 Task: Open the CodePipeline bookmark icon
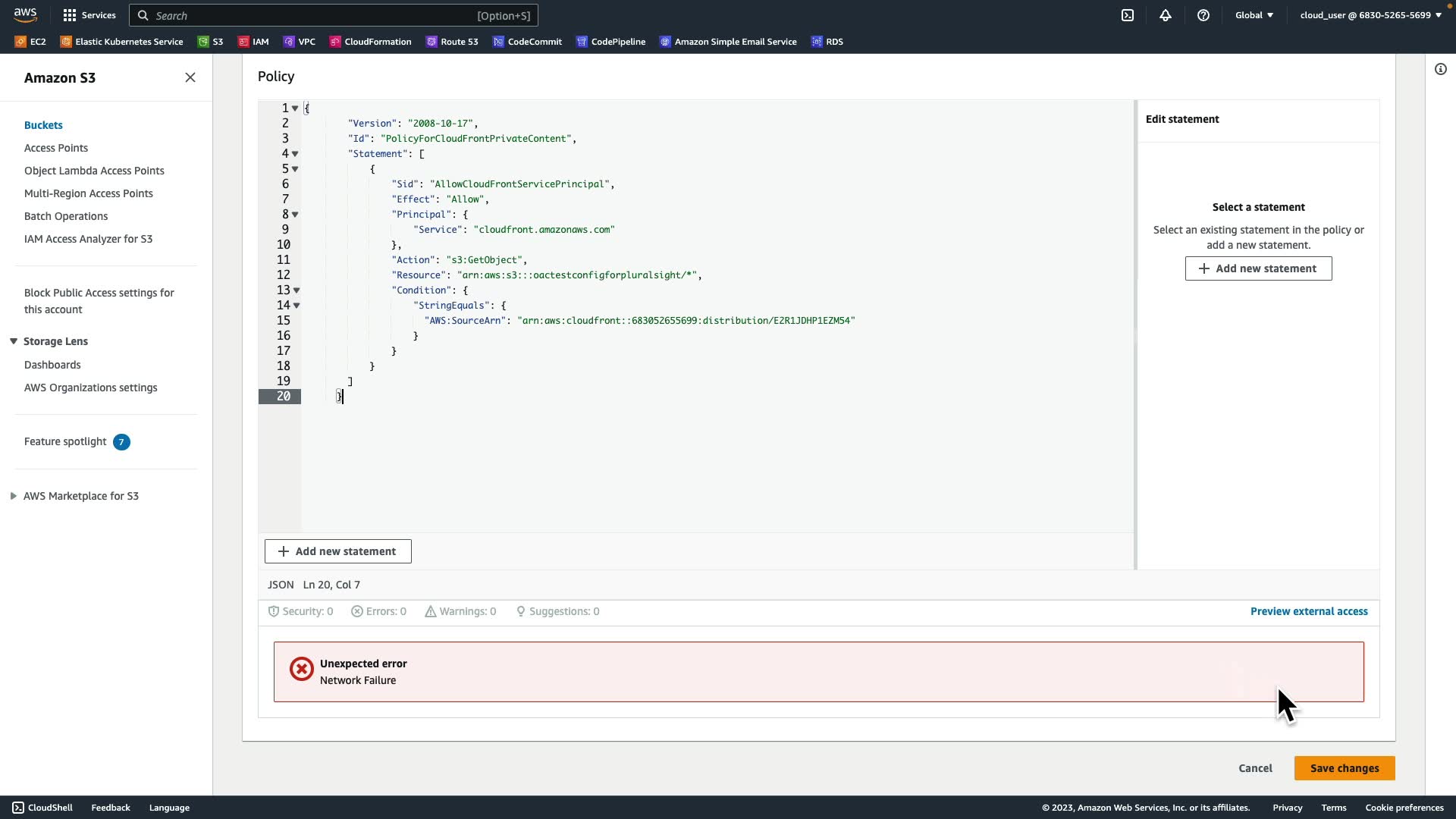click(582, 42)
